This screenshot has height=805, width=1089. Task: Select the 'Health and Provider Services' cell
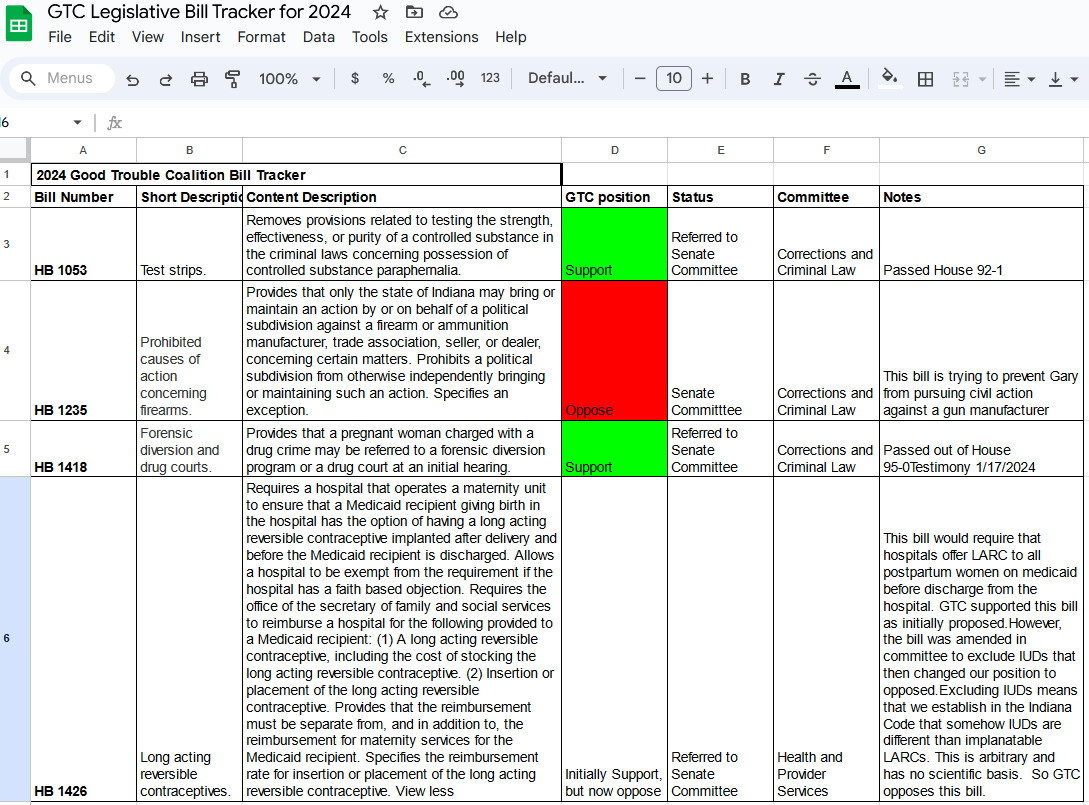click(x=826, y=639)
